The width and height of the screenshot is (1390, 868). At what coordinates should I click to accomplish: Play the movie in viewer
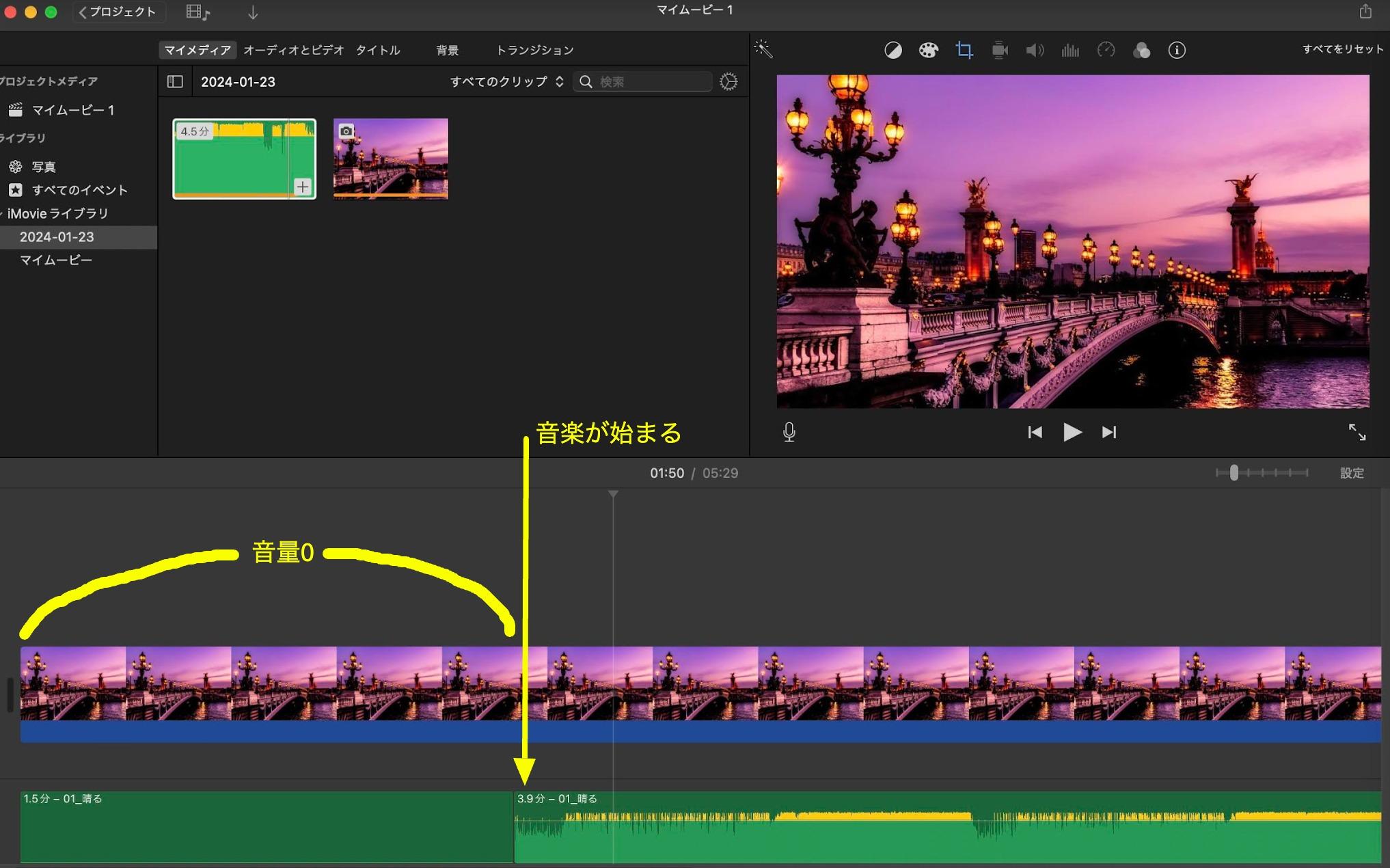click(x=1072, y=432)
